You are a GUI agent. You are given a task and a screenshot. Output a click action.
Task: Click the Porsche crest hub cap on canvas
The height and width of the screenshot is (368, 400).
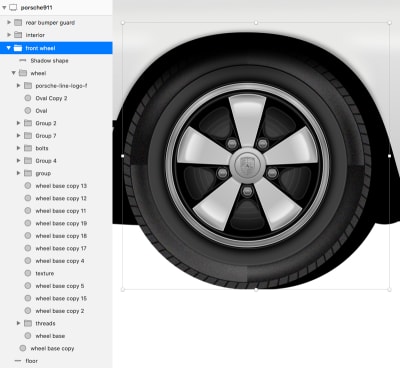tap(247, 164)
